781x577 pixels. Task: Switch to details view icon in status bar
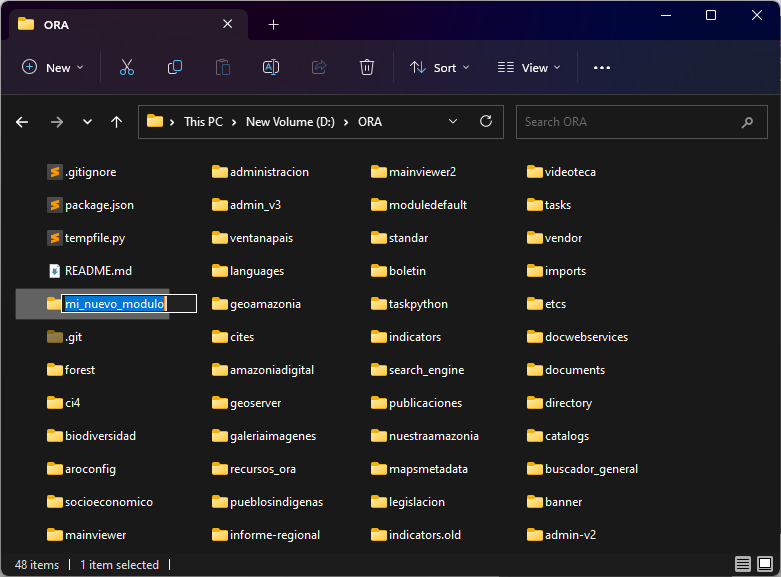tap(743, 564)
